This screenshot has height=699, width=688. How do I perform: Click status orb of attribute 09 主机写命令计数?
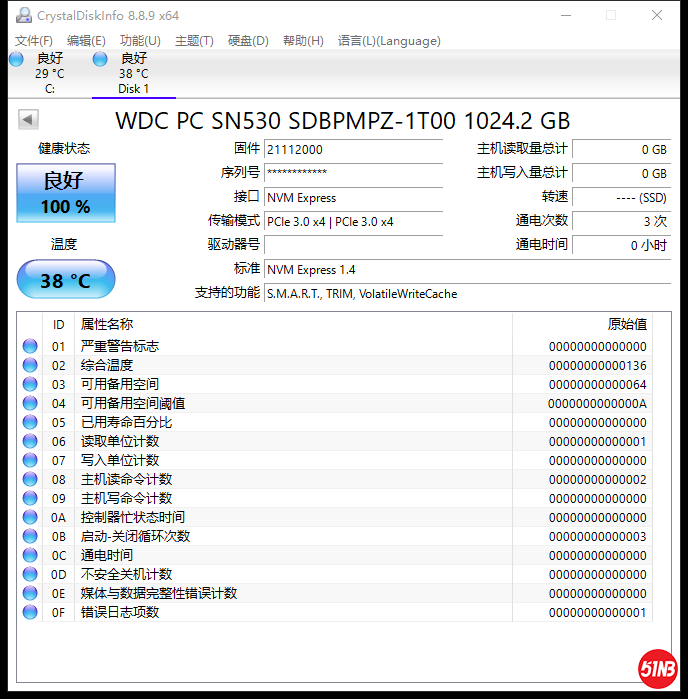pyautogui.click(x=30, y=498)
